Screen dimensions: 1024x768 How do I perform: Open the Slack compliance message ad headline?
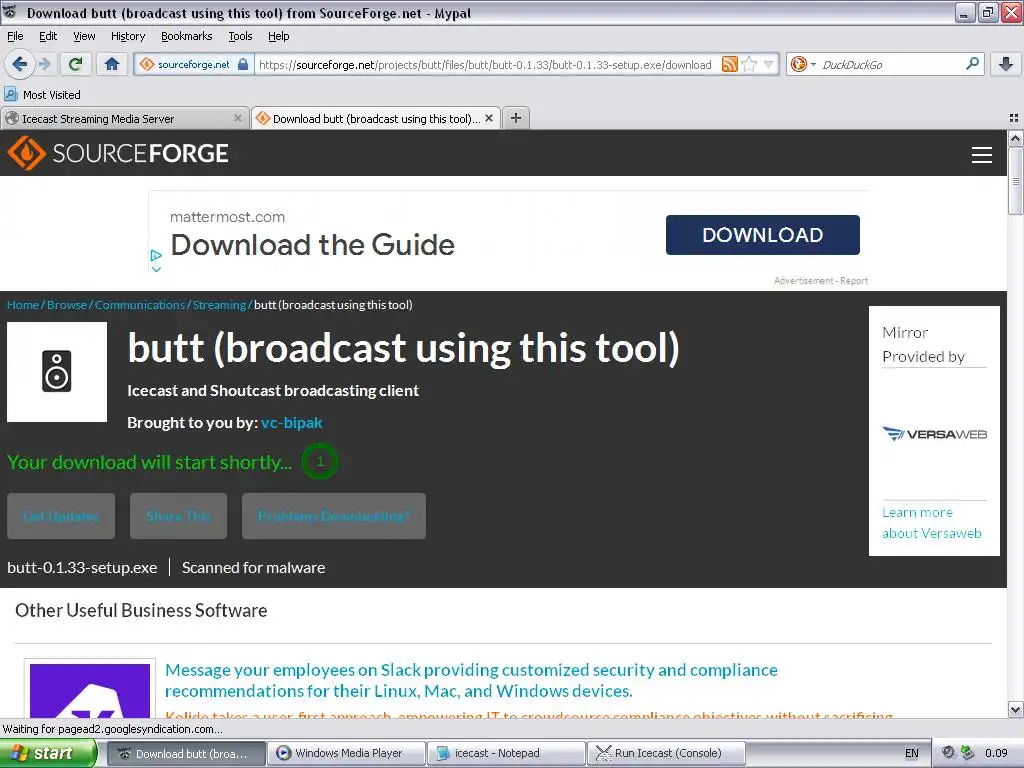pyautogui.click(x=472, y=680)
